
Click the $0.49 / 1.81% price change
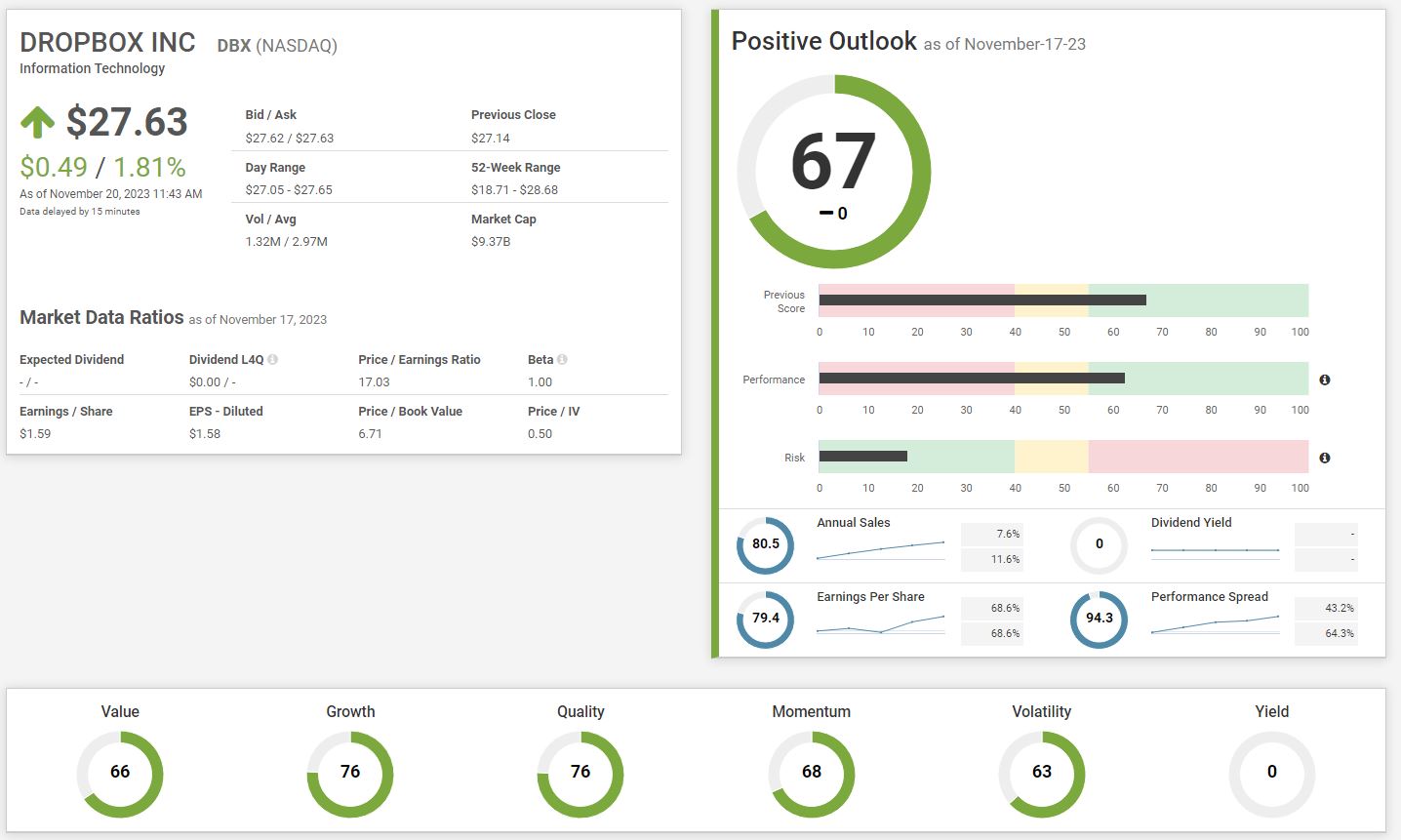coord(102,167)
